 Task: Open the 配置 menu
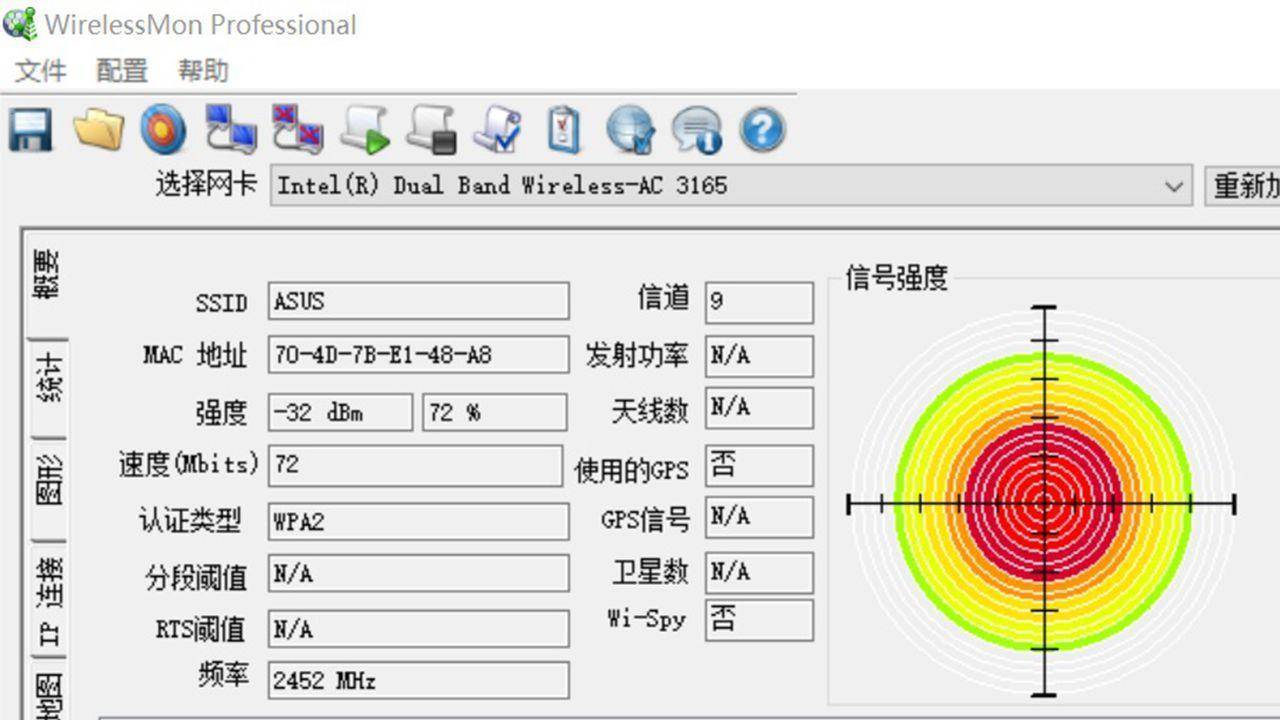click(120, 71)
